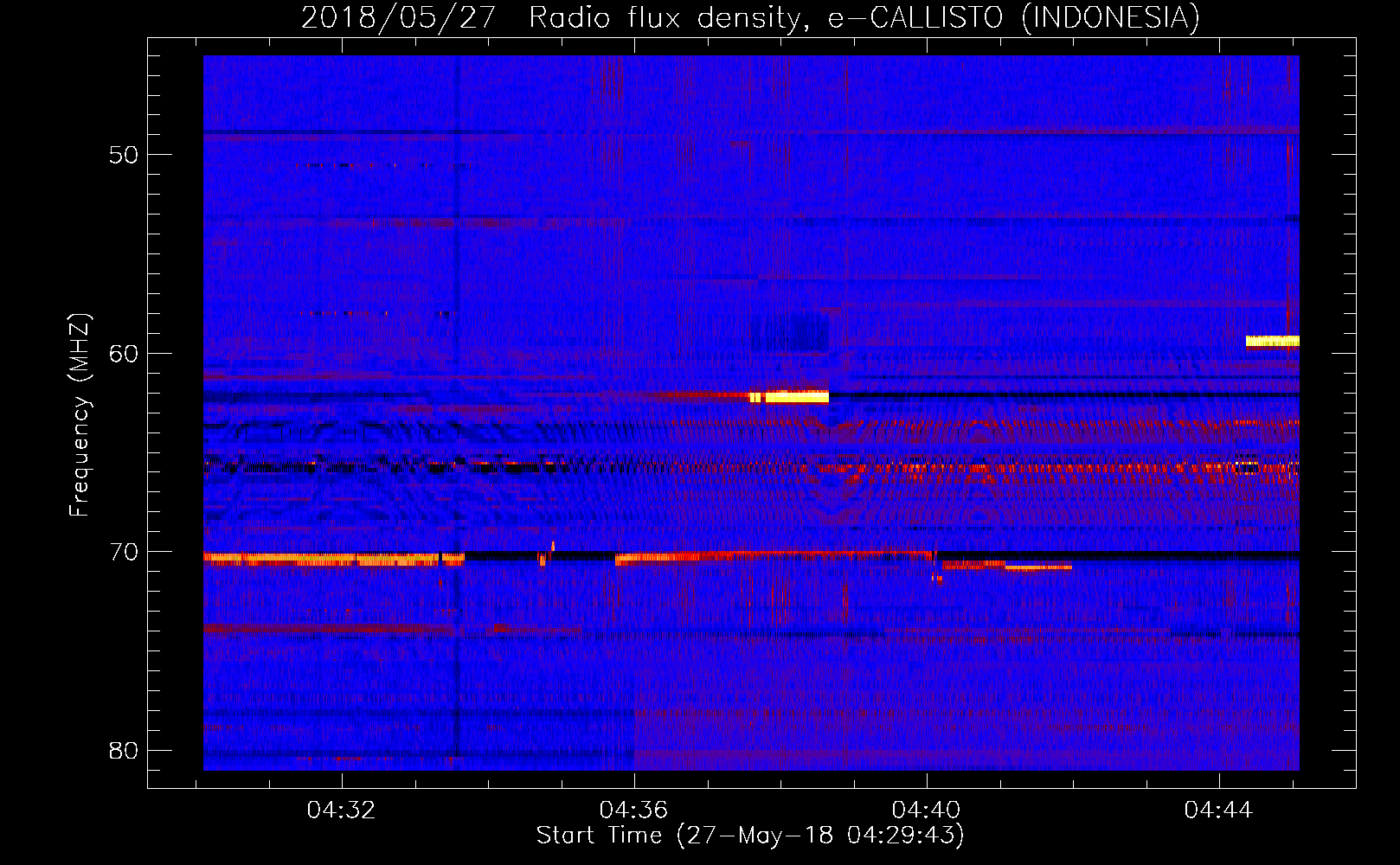
Task: Click the yellow emission band near 59 MHz at 04:44
Action: (1273, 341)
